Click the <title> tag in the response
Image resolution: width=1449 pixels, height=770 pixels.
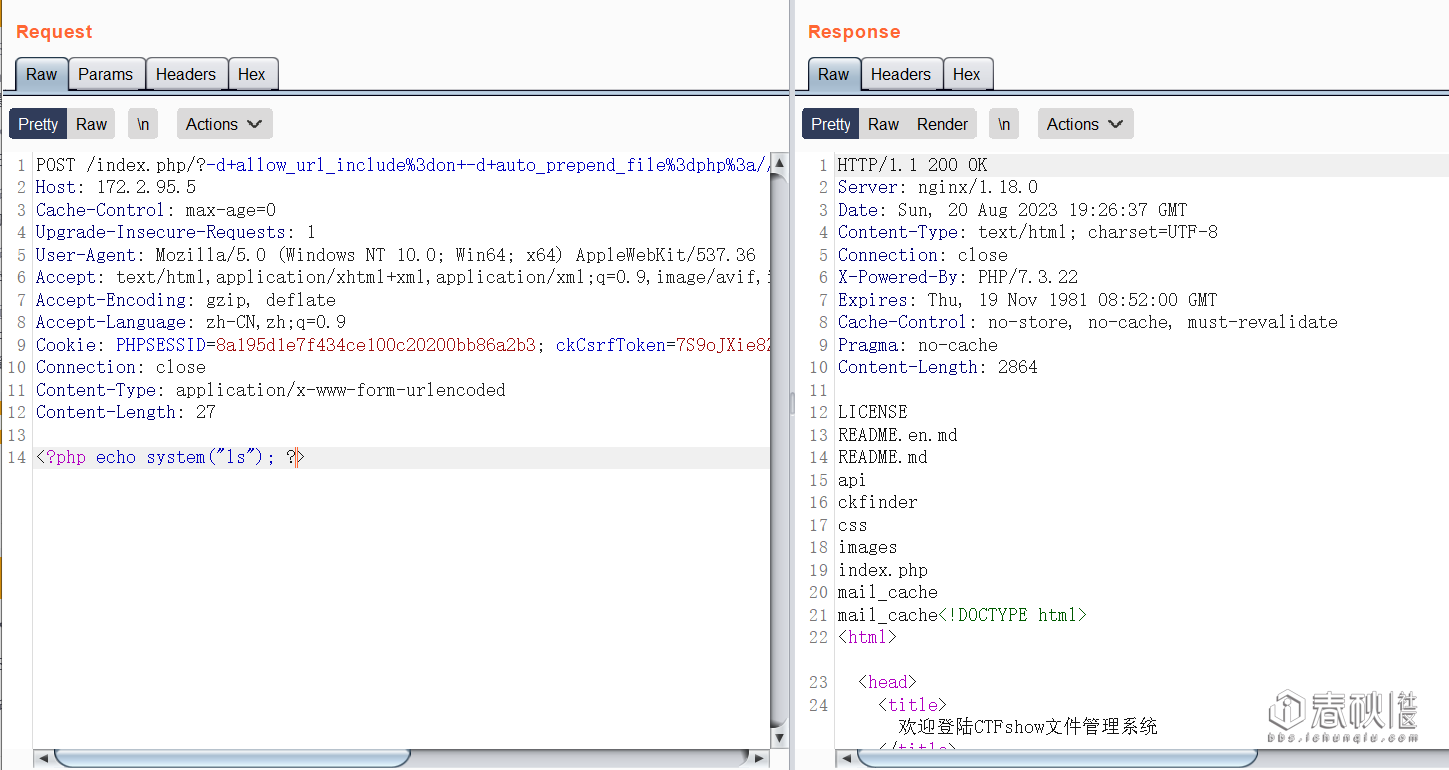click(912, 705)
